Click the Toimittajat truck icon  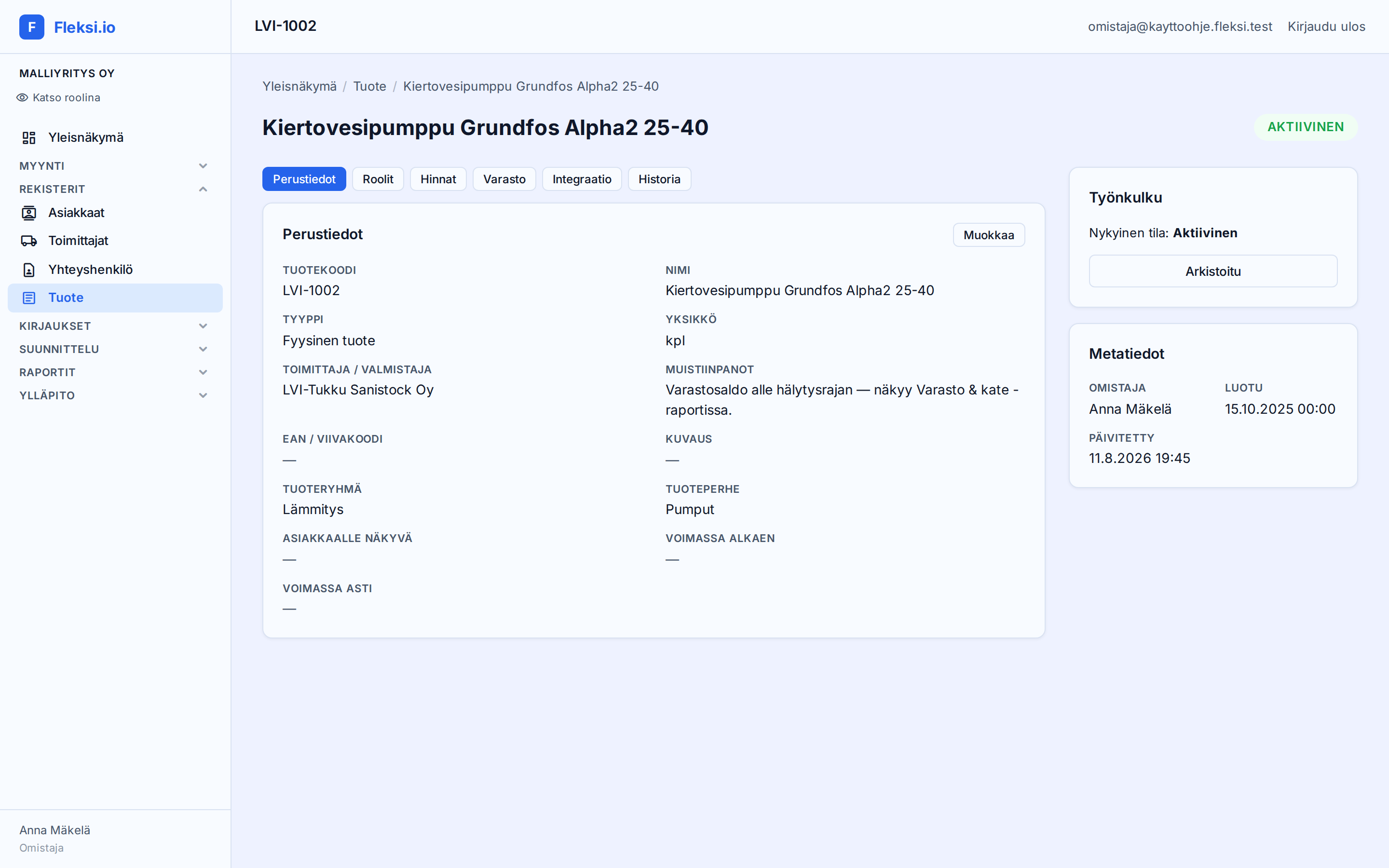click(29, 241)
